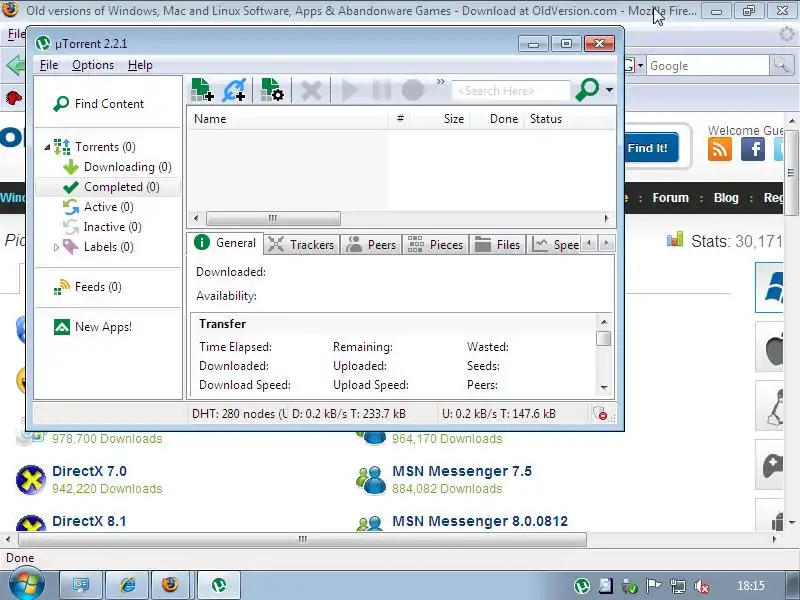Collapse the Torrents tree node

(47, 147)
